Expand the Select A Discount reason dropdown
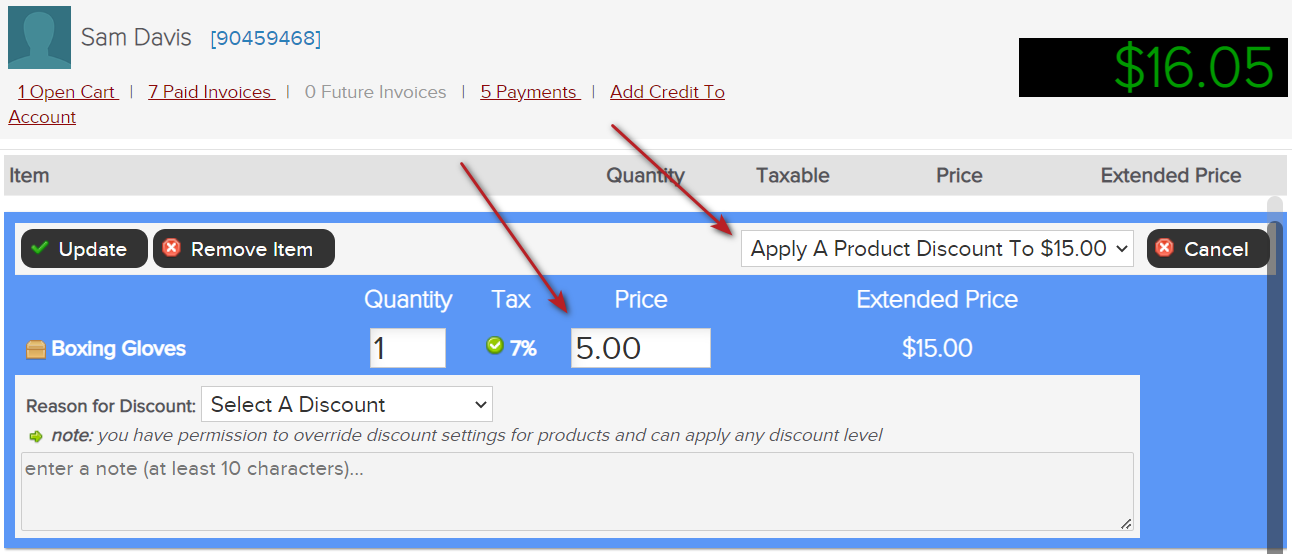Viewport: 1292px width, 554px height. pos(347,404)
